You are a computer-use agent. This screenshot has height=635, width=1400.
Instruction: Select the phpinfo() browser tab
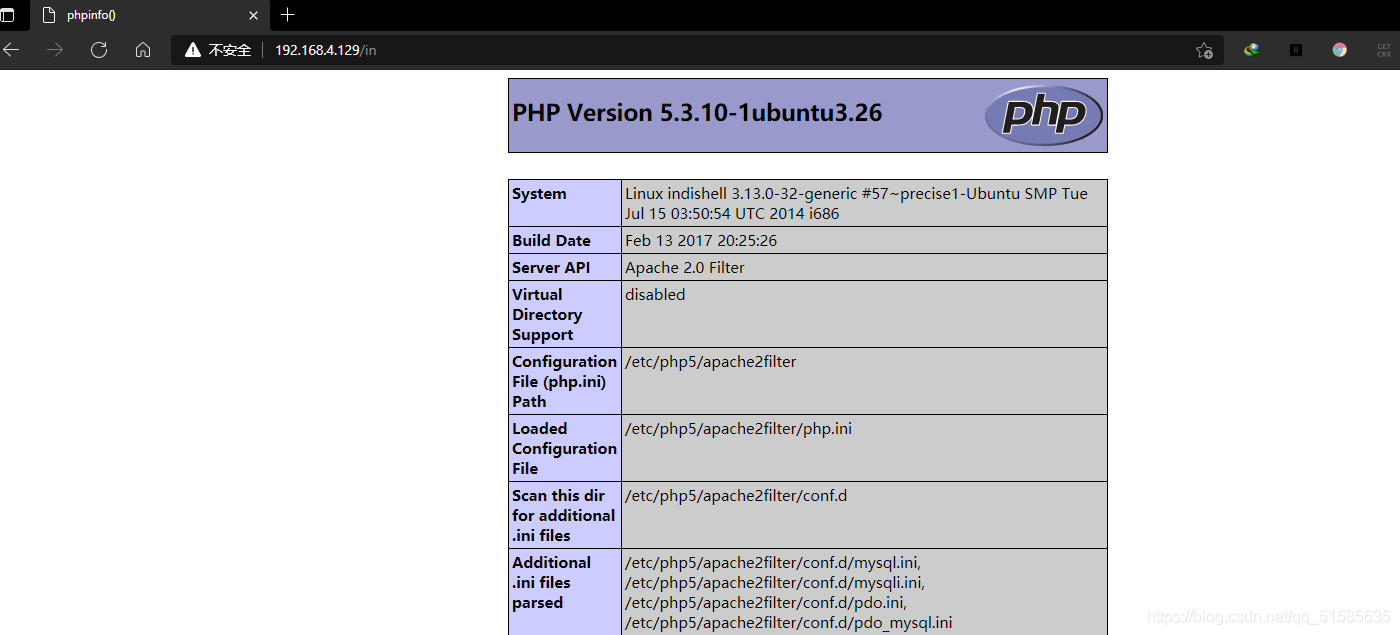149,15
